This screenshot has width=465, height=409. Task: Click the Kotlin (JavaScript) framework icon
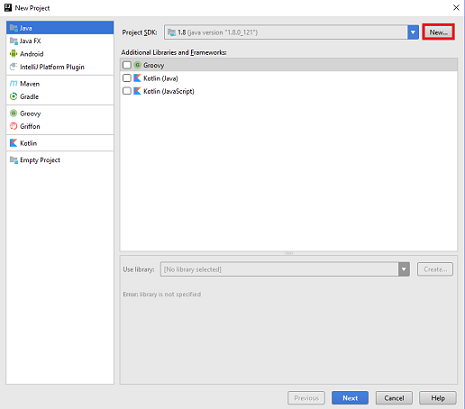pos(137,91)
